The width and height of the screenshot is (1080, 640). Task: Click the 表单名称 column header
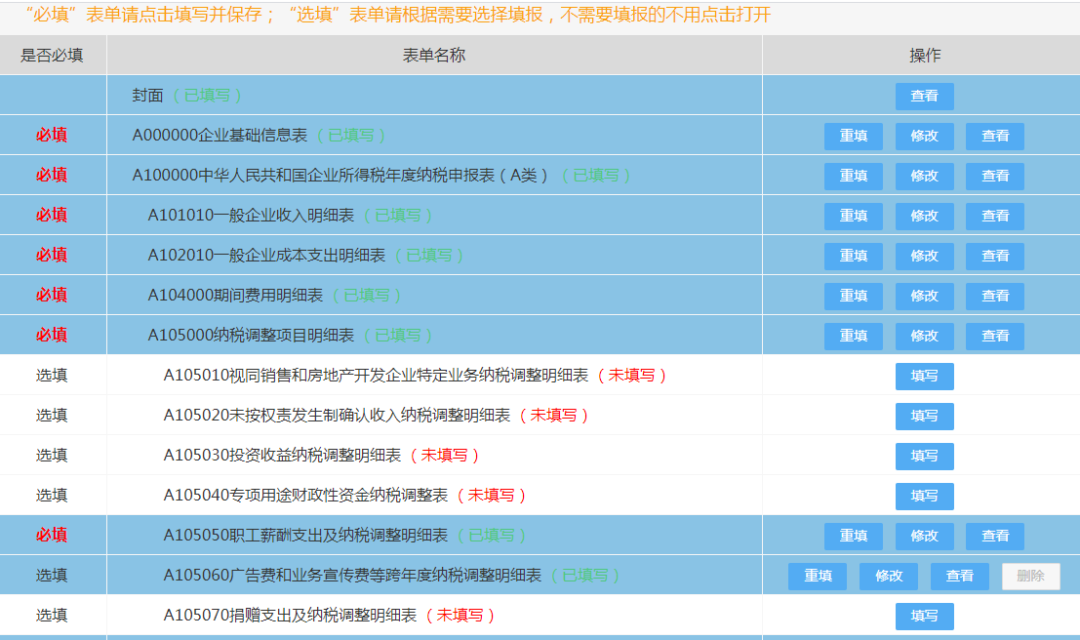tap(434, 55)
